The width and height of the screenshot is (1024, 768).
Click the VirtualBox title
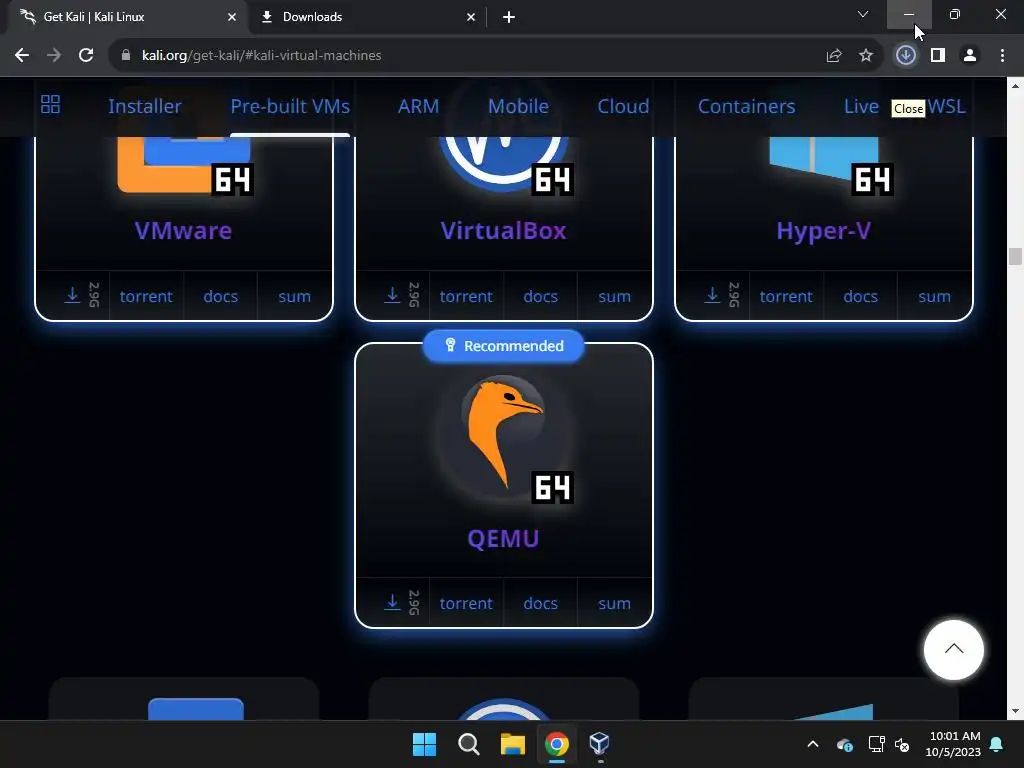point(504,231)
